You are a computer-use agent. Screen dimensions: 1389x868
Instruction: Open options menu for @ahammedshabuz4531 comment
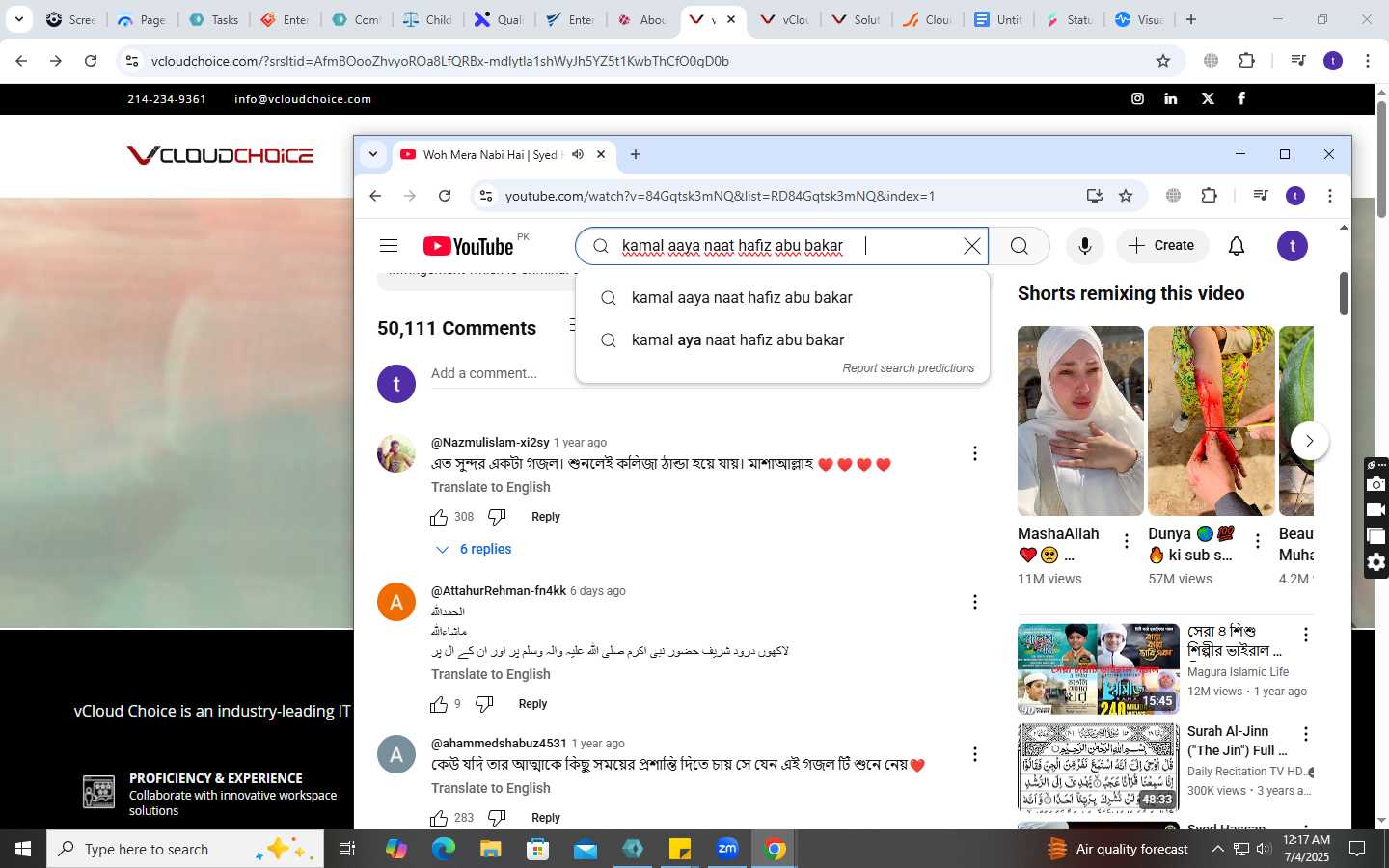coord(975,754)
